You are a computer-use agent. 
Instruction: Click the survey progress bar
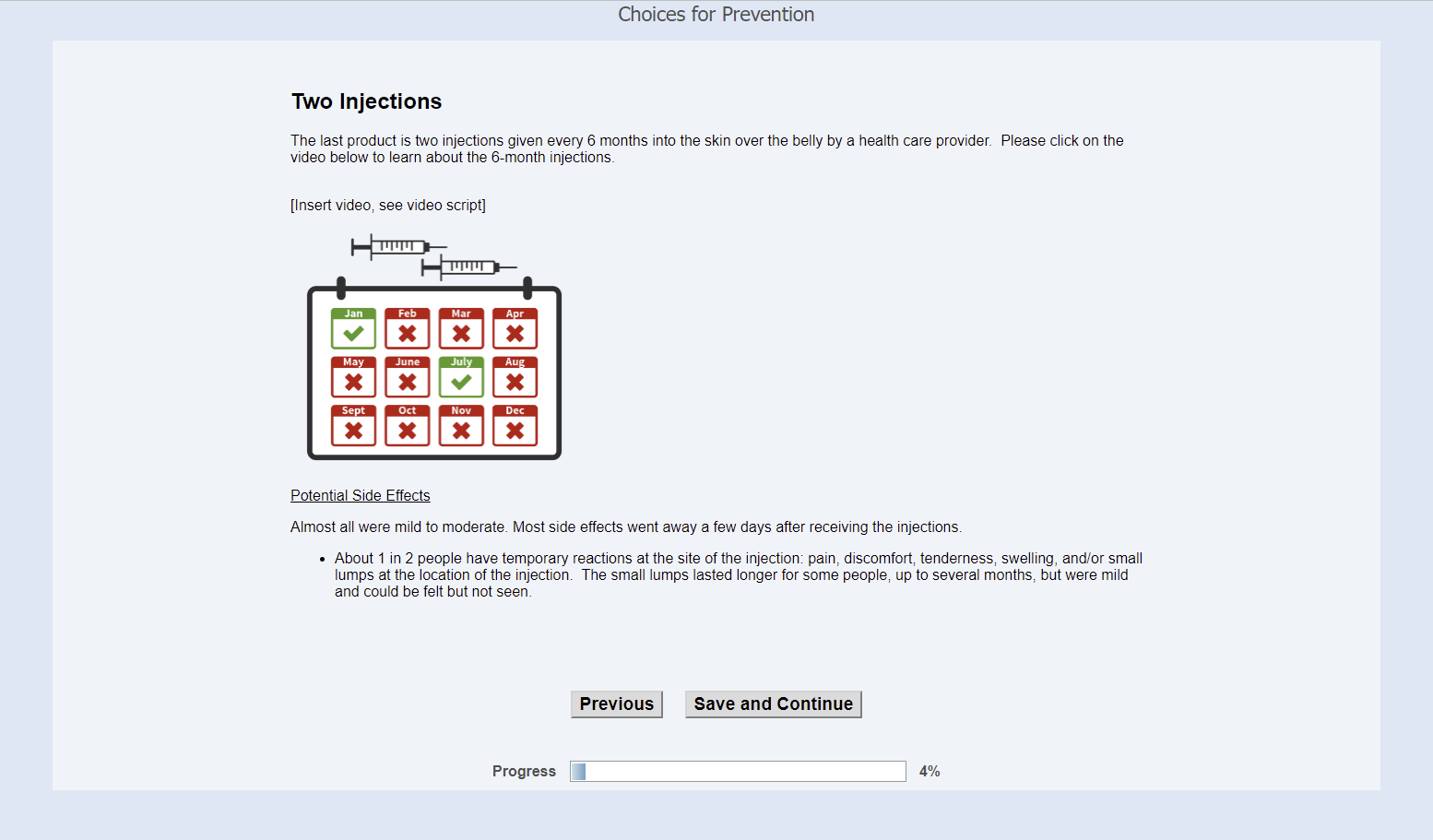(738, 772)
